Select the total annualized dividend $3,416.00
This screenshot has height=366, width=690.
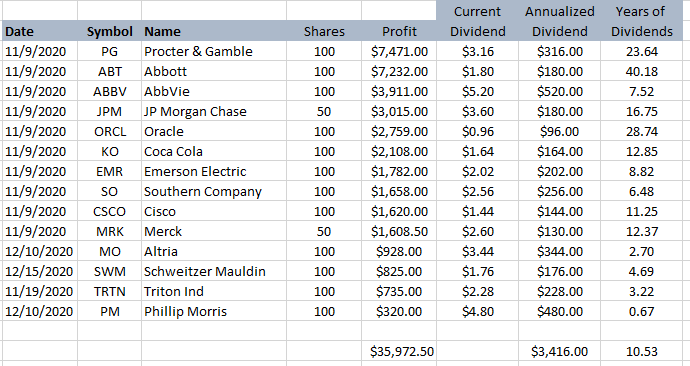coord(559,351)
